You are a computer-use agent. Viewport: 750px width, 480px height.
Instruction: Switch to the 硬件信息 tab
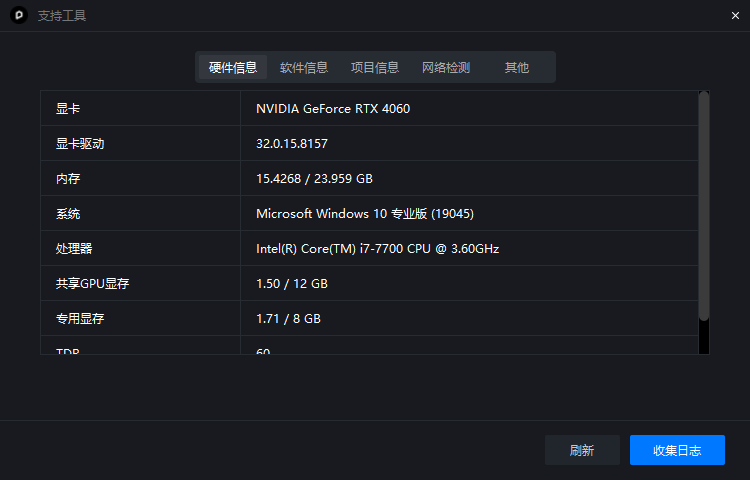coord(233,68)
